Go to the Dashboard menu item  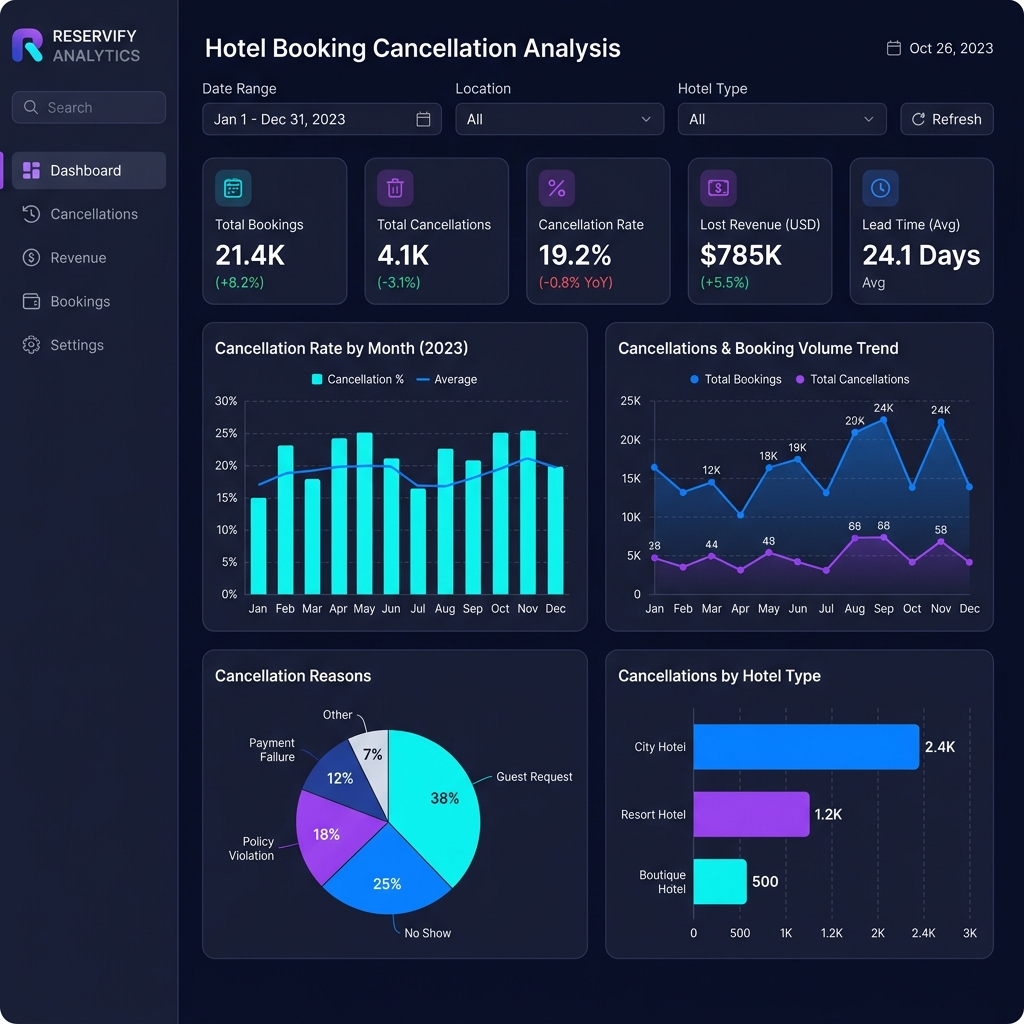pyautogui.click(x=89, y=170)
